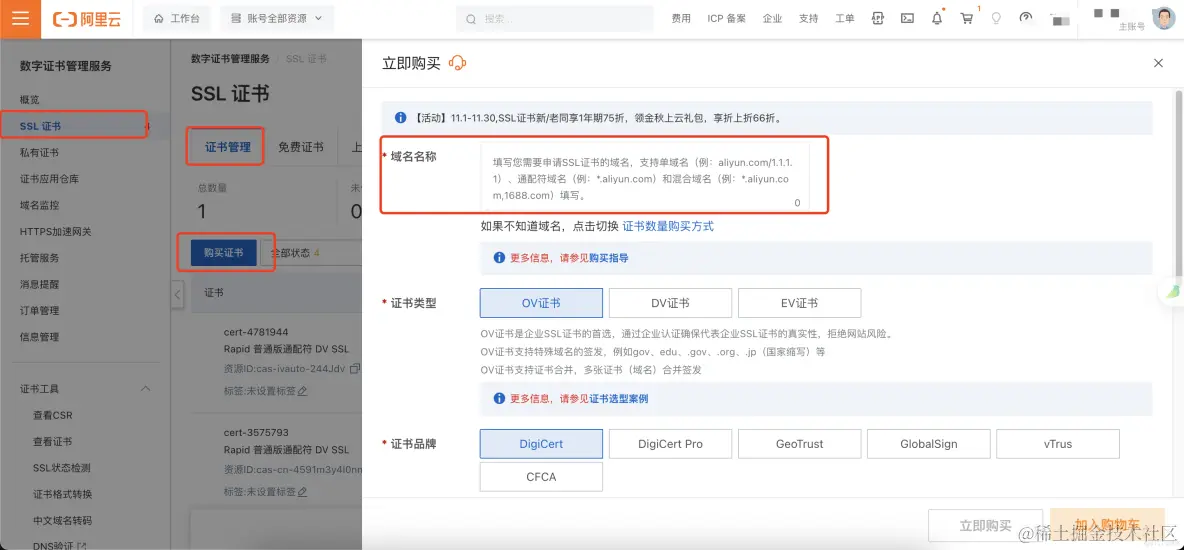The image size is (1184, 550).
Task: Open 证书格式转换 tool
Action: click(63, 494)
